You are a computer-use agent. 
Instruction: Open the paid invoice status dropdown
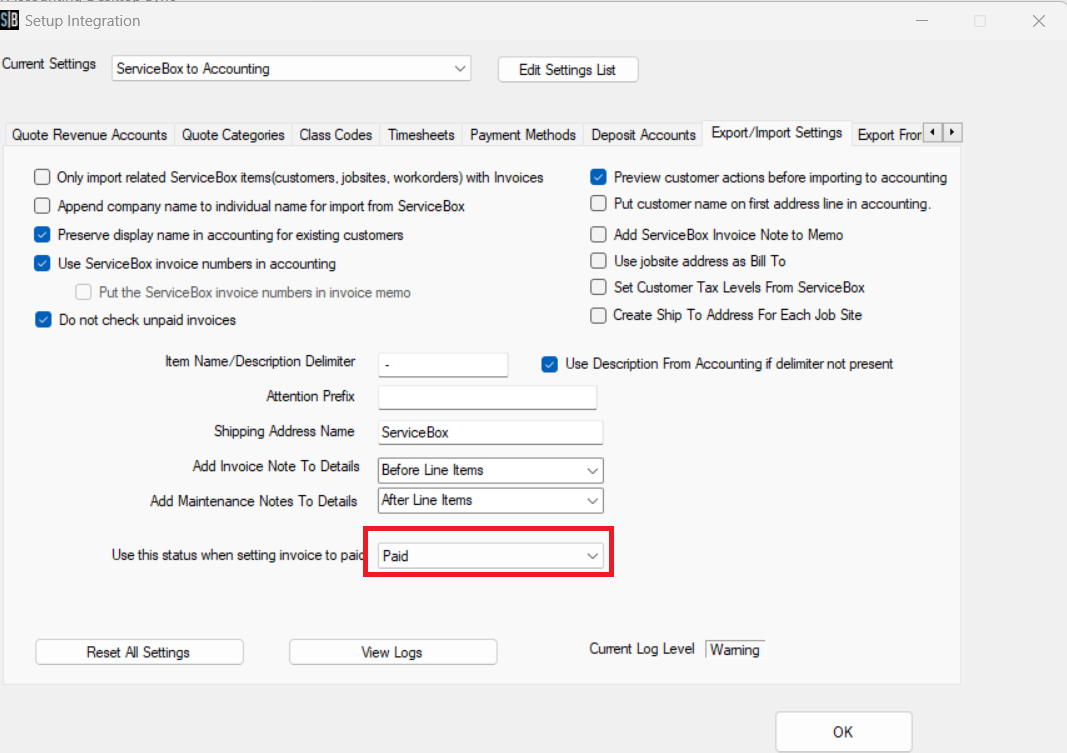[x=491, y=556]
